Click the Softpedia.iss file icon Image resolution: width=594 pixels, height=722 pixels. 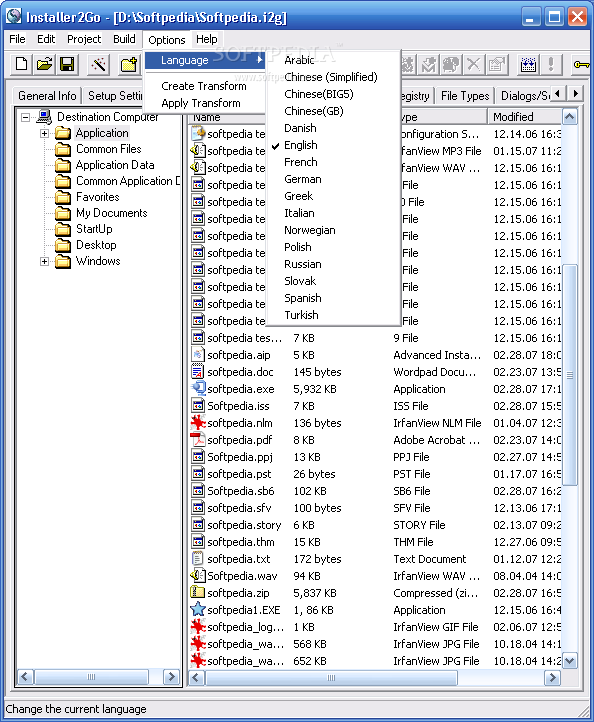tap(198, 406)
